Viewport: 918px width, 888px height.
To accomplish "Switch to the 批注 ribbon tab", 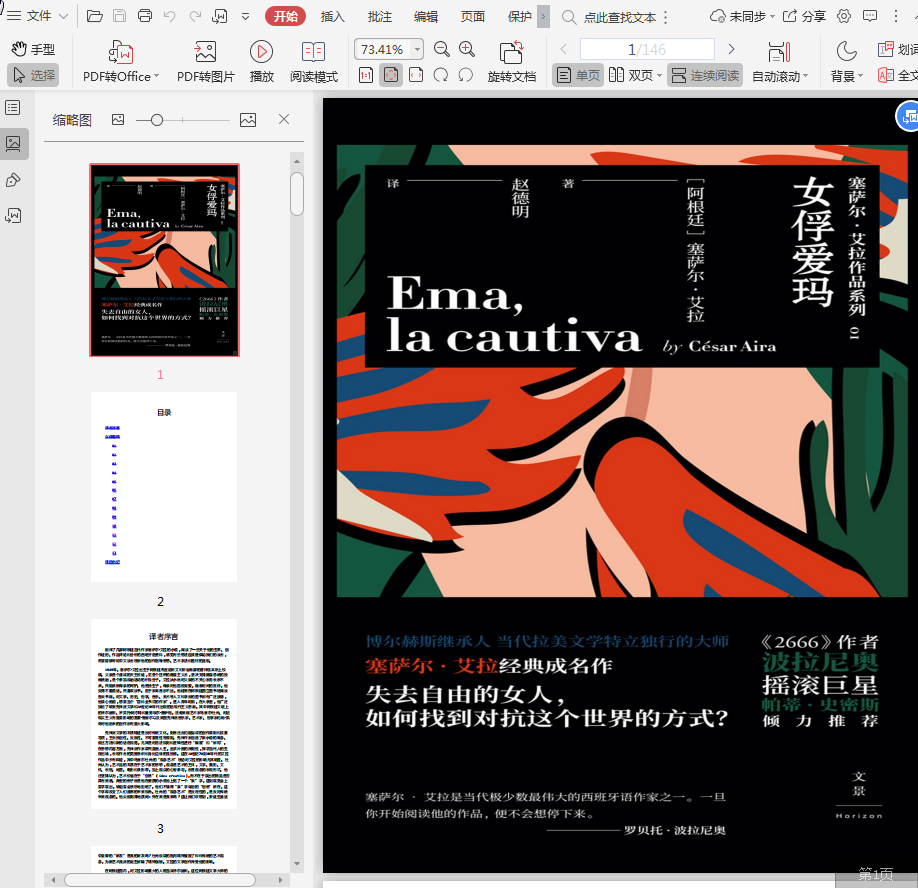I will pyautogui.click(x=380, y=16).
